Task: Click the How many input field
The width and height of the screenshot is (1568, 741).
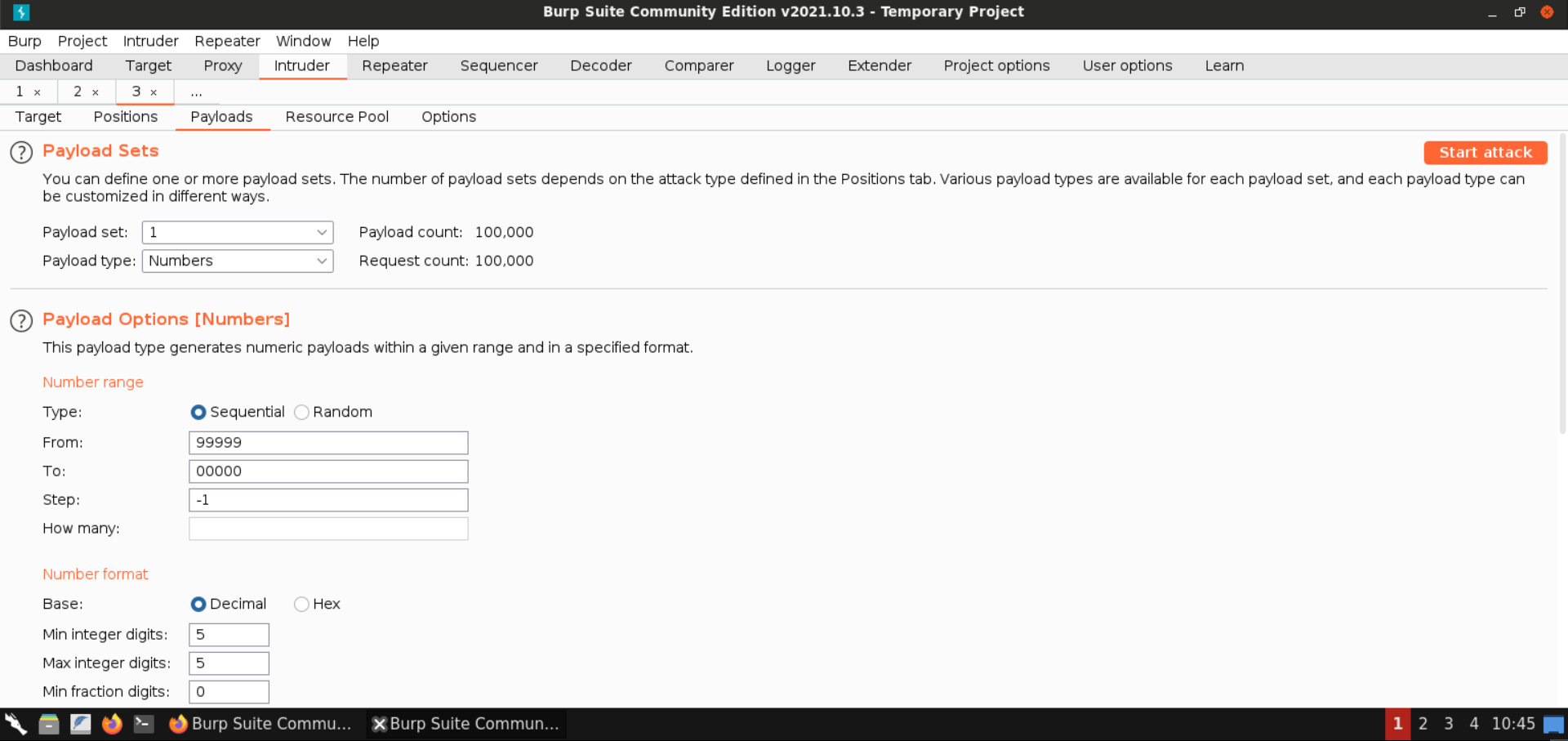Action: click(x=328, y=529)
